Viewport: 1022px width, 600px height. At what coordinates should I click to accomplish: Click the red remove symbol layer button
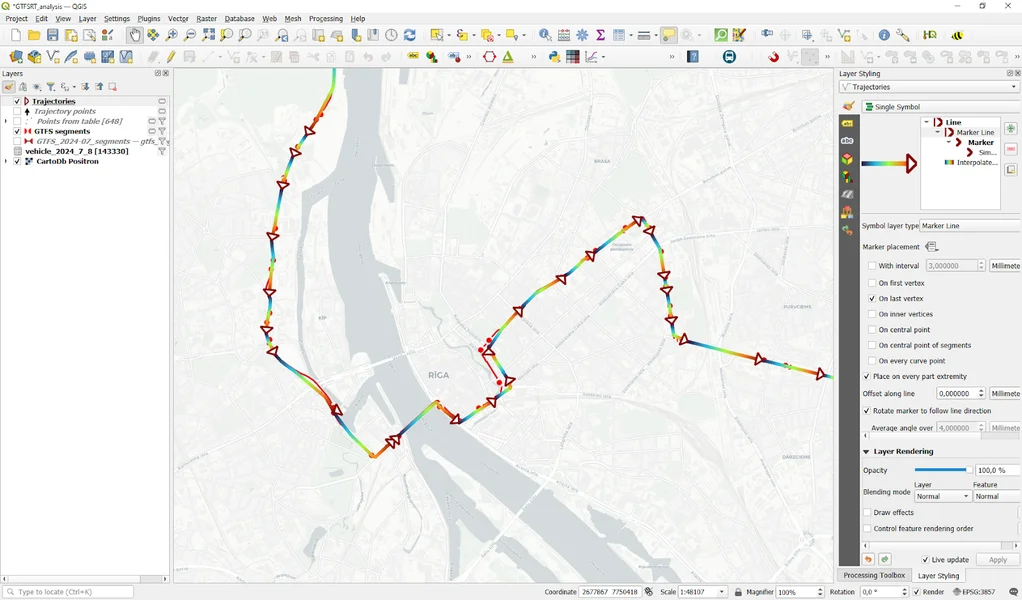click(x=1011, y=149)
